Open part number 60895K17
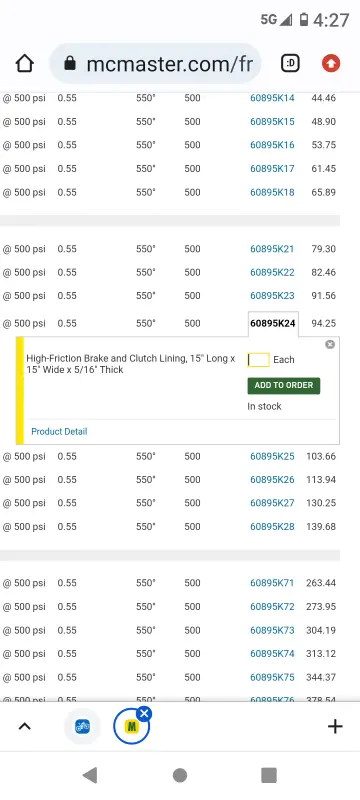The width and height of the screenshot is (360, 800). (x=272, y=168)
